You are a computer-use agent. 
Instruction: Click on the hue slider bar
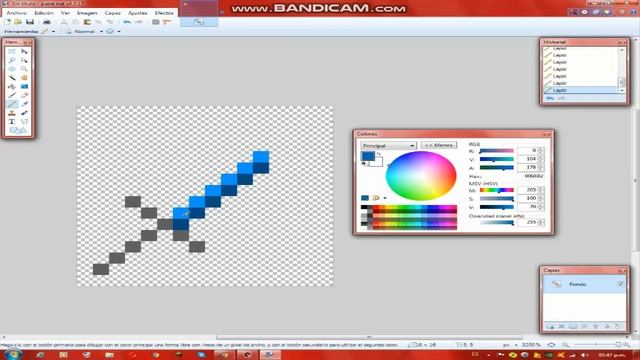click(x=496, y=190)
